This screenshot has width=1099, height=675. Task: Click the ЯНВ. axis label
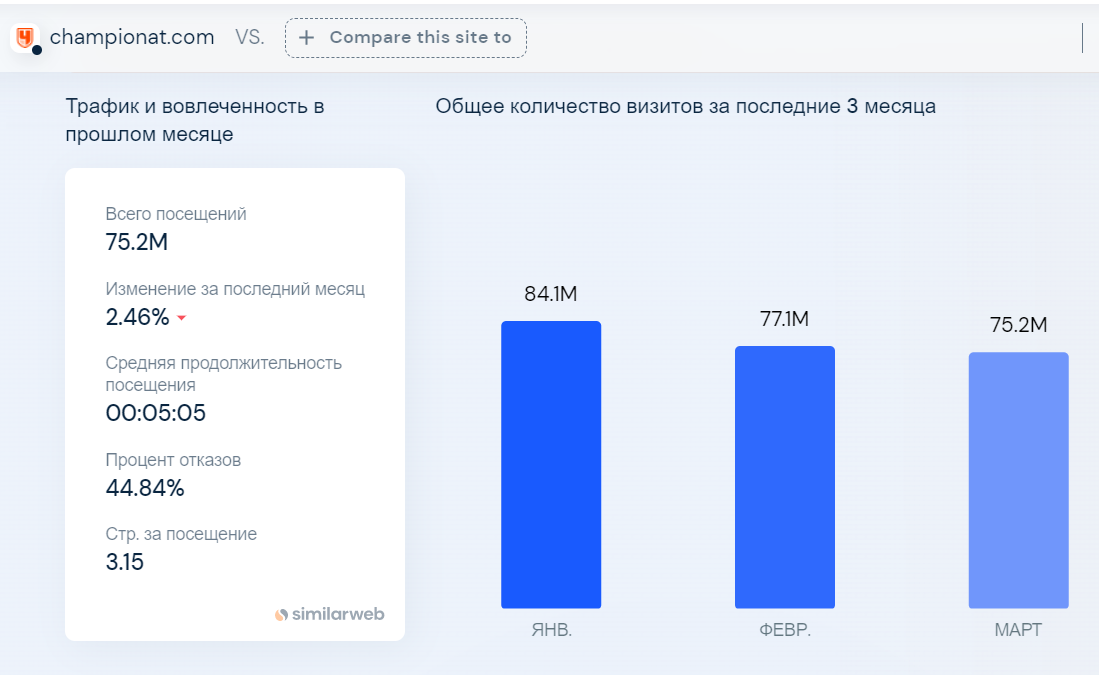(552, 629)
